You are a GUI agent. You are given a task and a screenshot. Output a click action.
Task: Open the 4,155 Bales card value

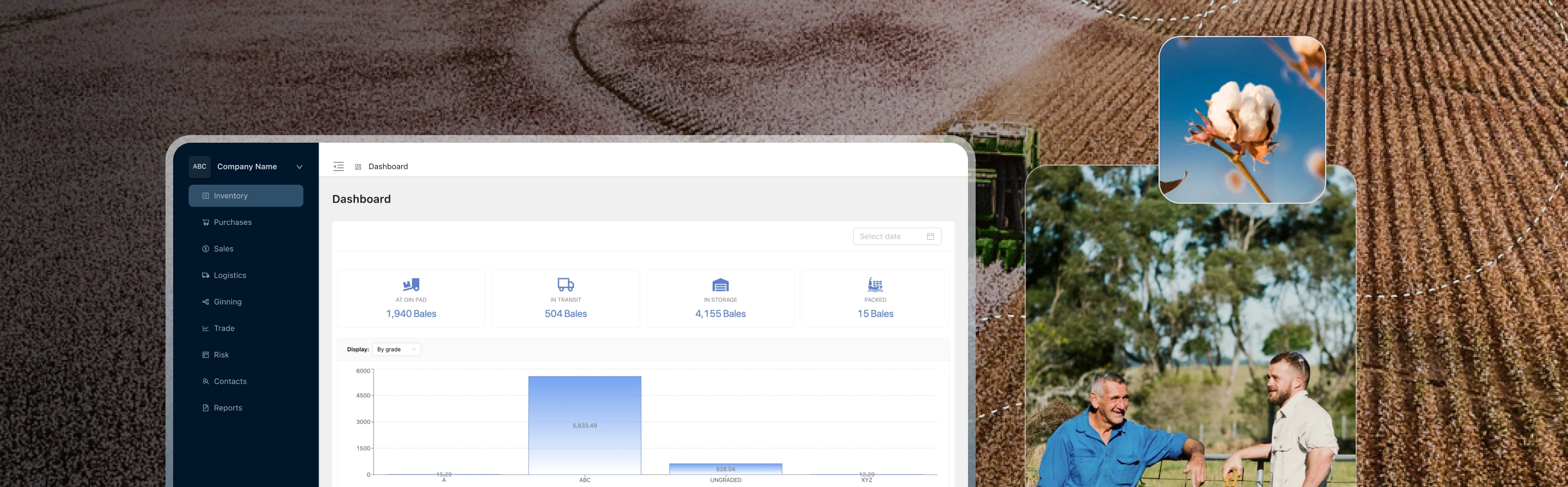[x=721, y=314]
